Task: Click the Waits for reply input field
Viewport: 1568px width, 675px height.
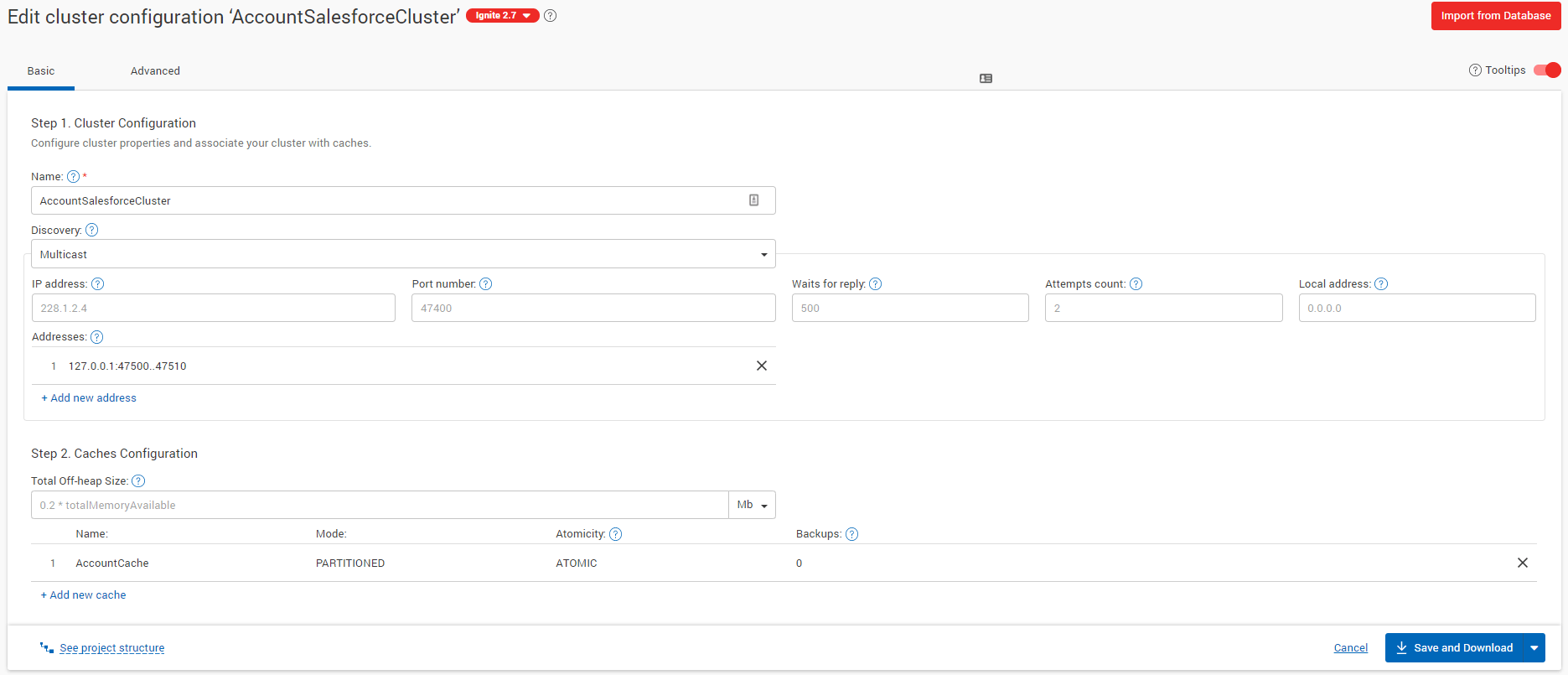Action: click(x=909, y=308)
